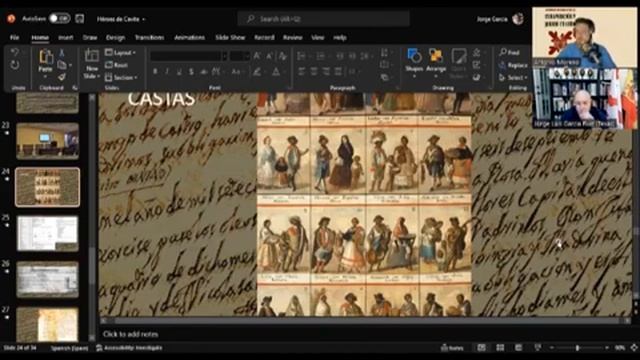Click the PowerPoint app logo
Image resolution: width=640 pixels, height=360 pixels.
click(x=11, y=18)
